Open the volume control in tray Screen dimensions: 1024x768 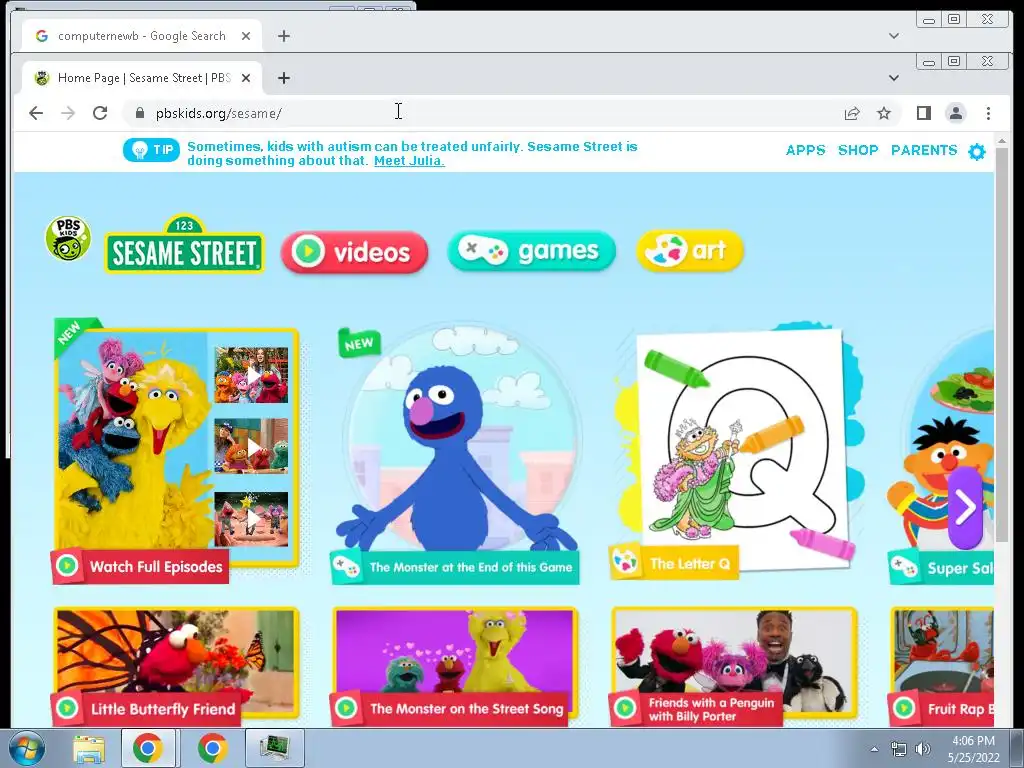[x=922, y=749]
